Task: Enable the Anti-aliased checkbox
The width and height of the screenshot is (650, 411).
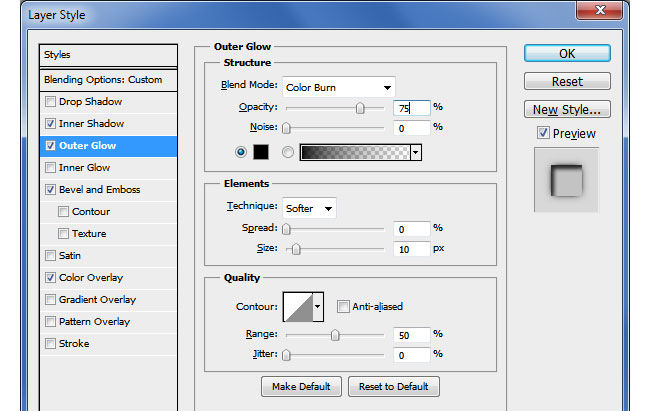Action: (343, 306)
